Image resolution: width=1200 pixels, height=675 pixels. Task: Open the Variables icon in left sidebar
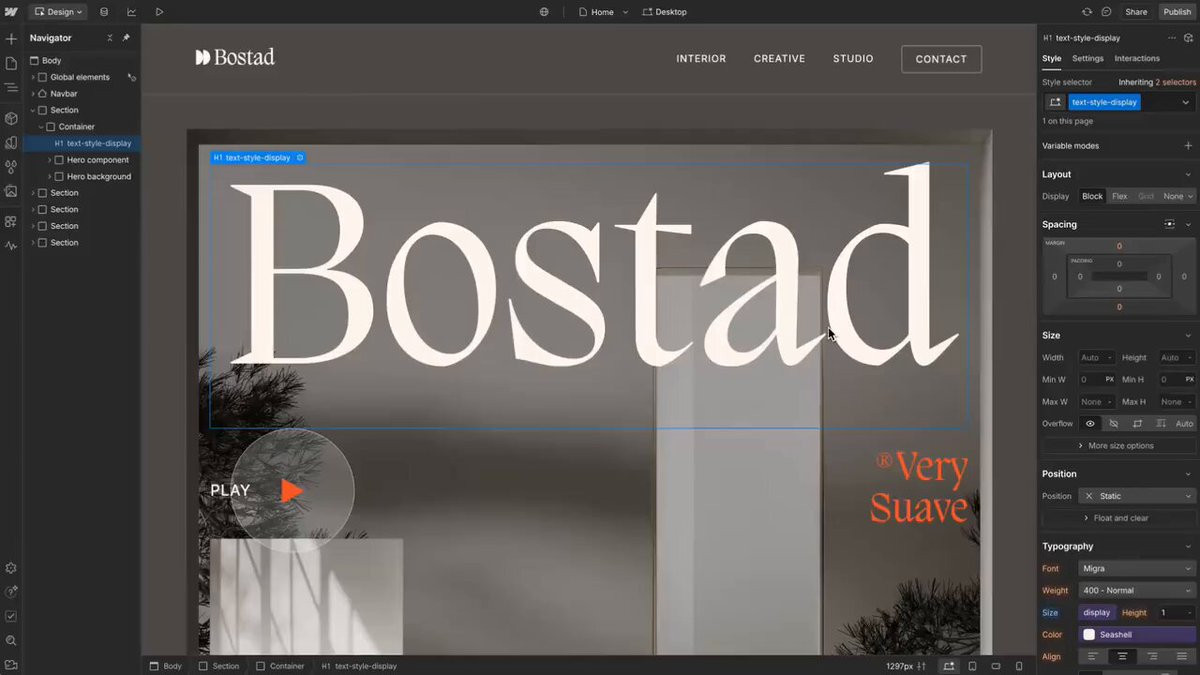11,167
